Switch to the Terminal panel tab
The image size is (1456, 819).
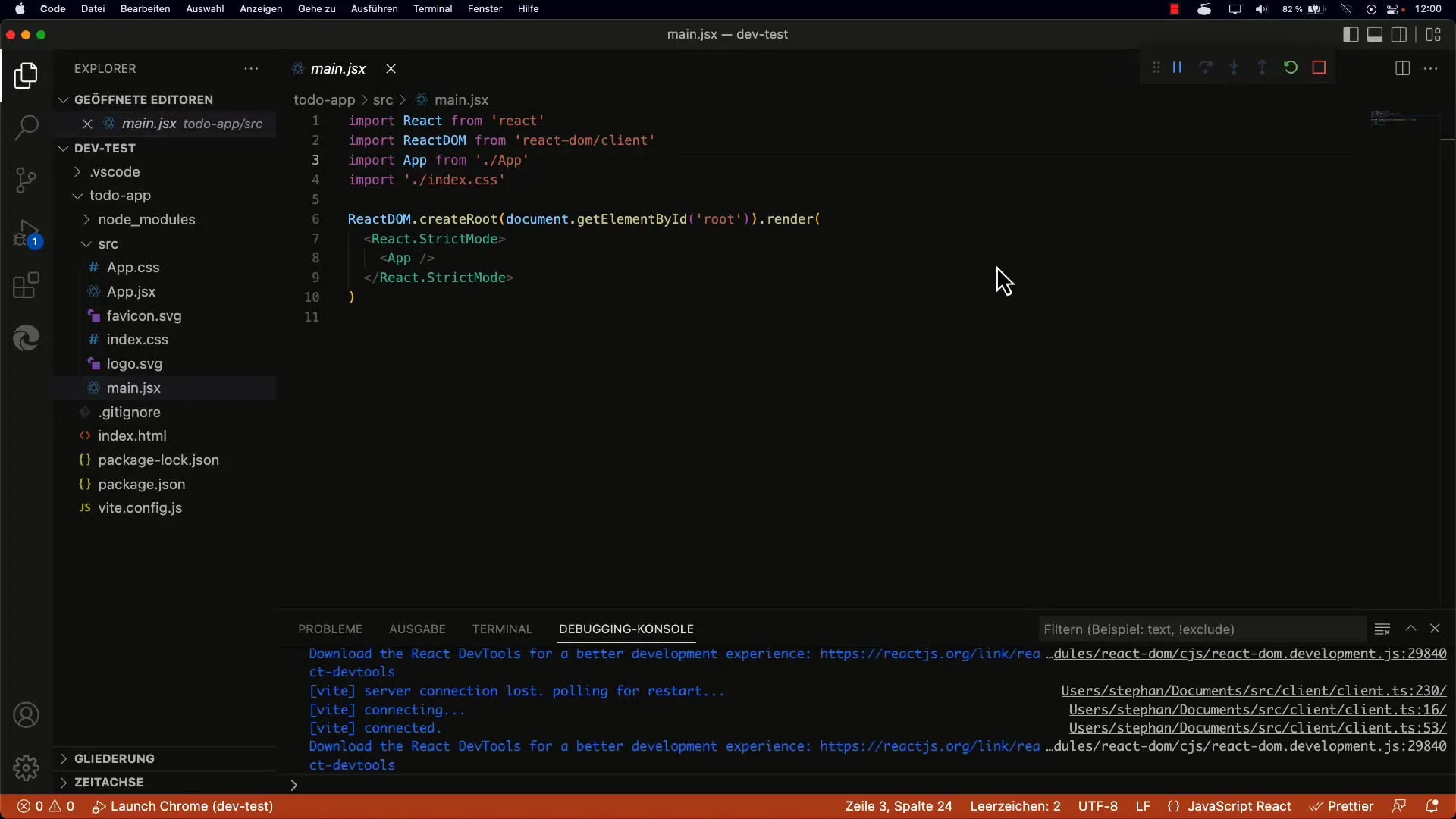[502, 629]
